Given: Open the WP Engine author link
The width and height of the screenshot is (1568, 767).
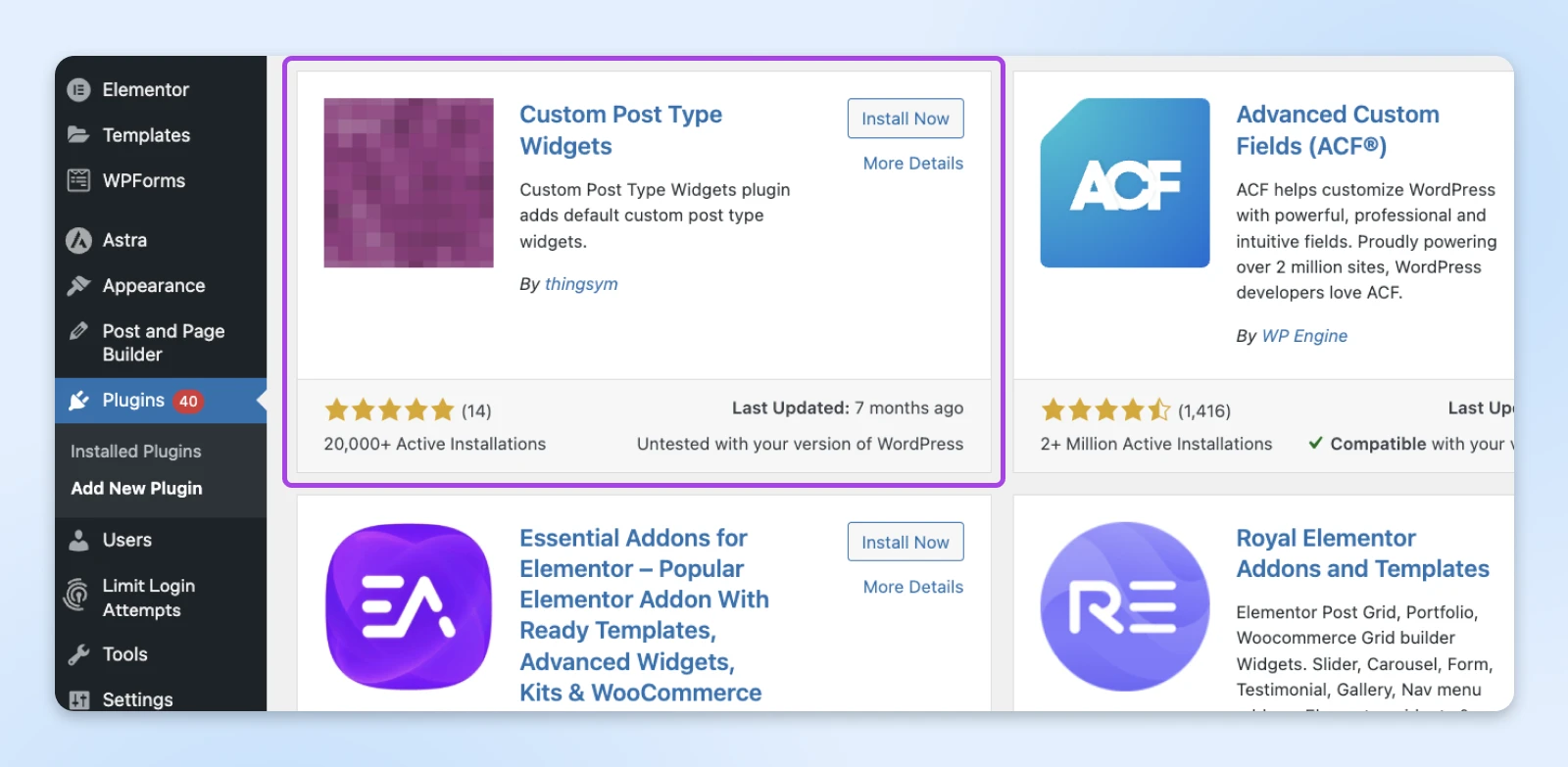Looking at the screenshot, I should [1304, 336].
